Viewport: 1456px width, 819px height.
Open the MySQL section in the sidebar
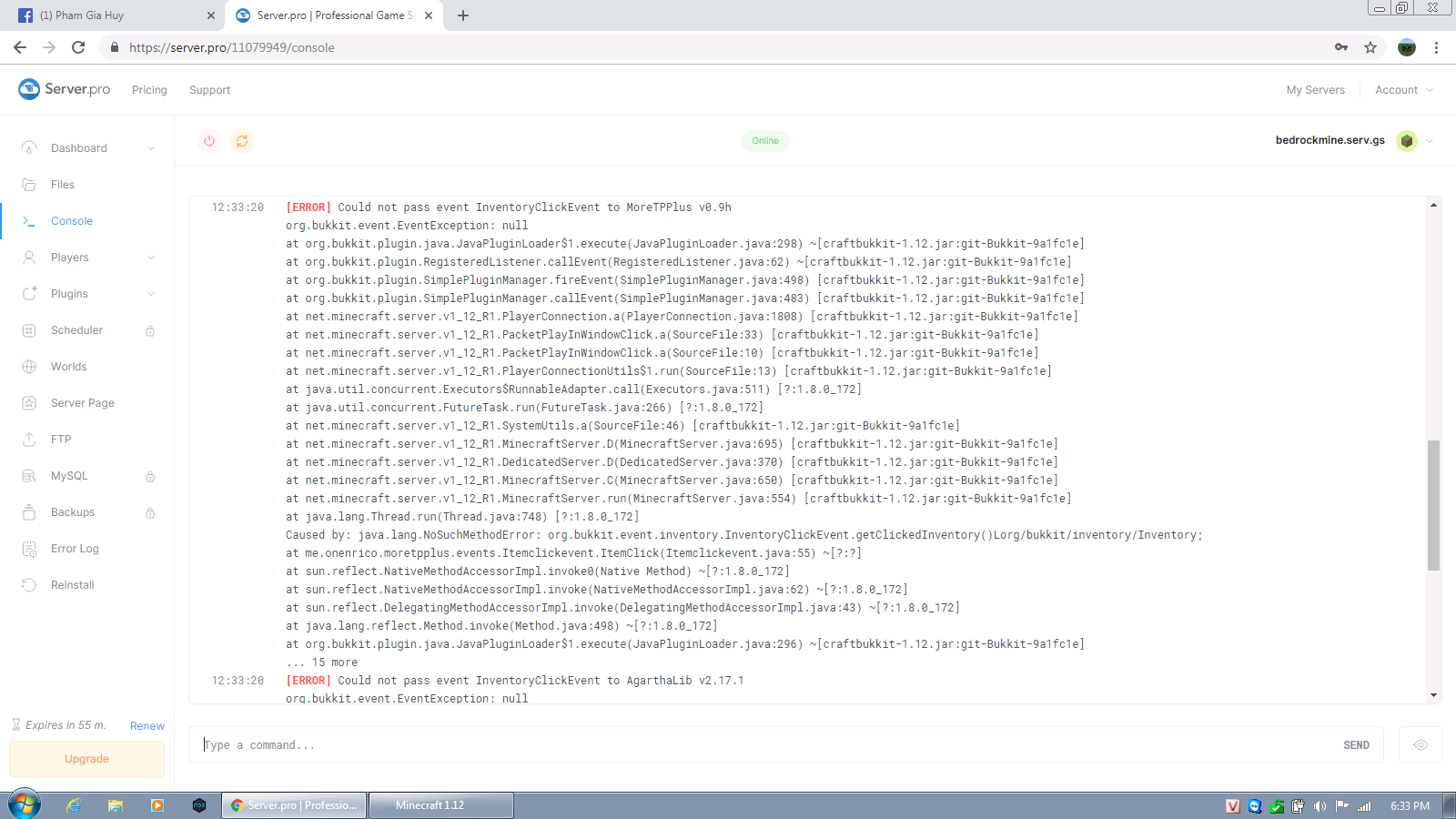point(69,476)
